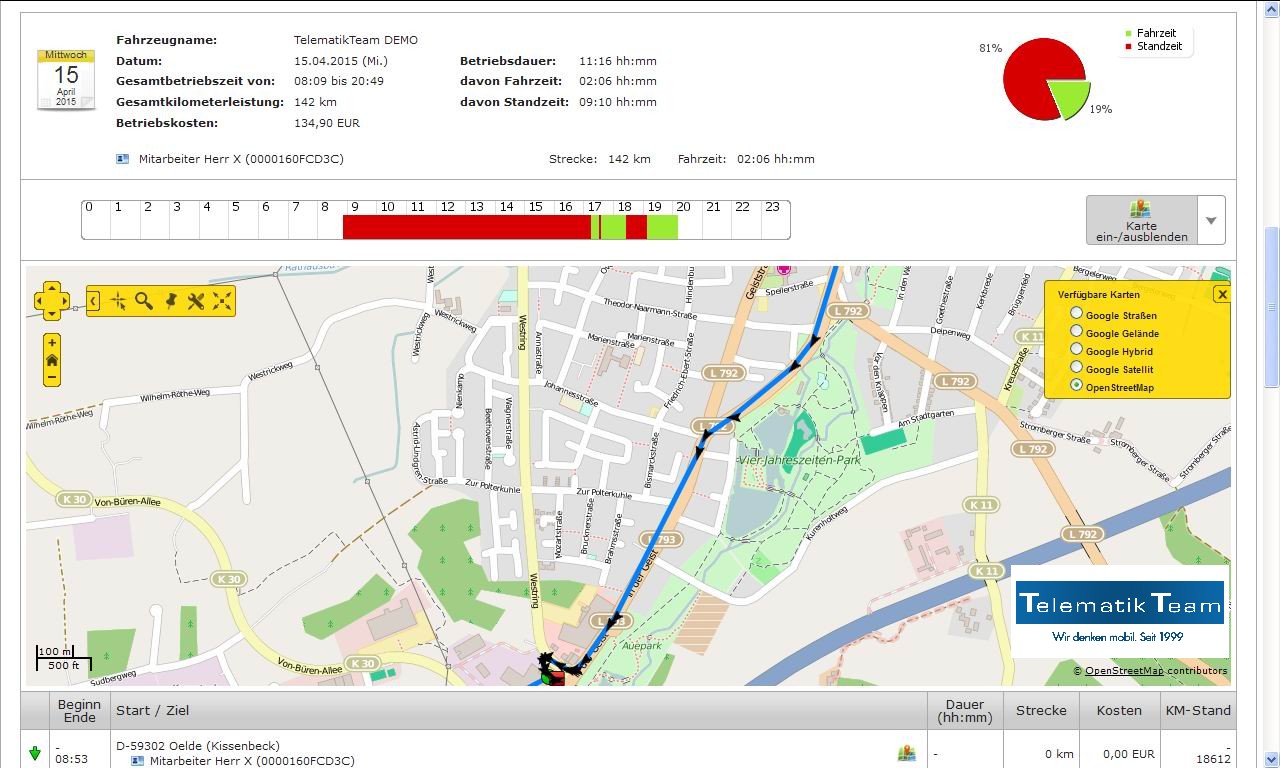
Task: Fit map to full extent arrows
Action: pyautogui.click(x=222, y=300)
